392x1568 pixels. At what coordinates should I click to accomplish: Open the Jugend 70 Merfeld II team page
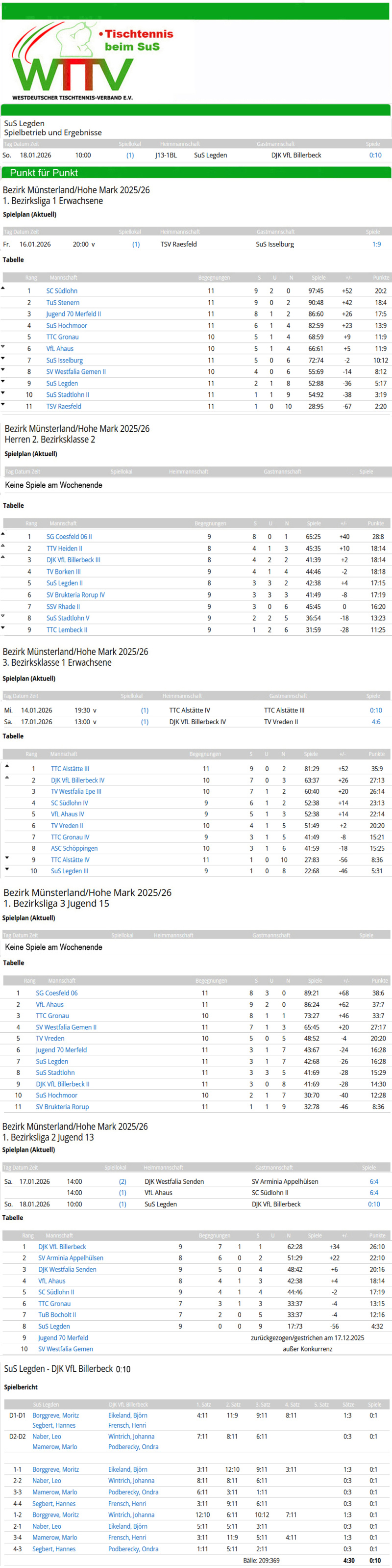(73, 314)
